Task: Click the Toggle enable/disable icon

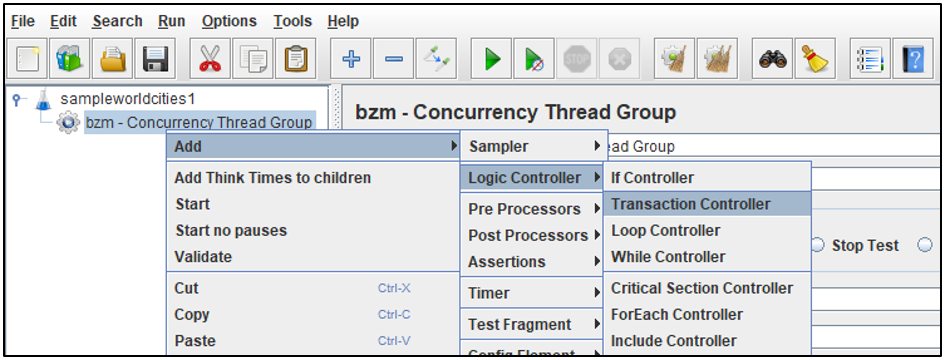Action: (436, 59)
